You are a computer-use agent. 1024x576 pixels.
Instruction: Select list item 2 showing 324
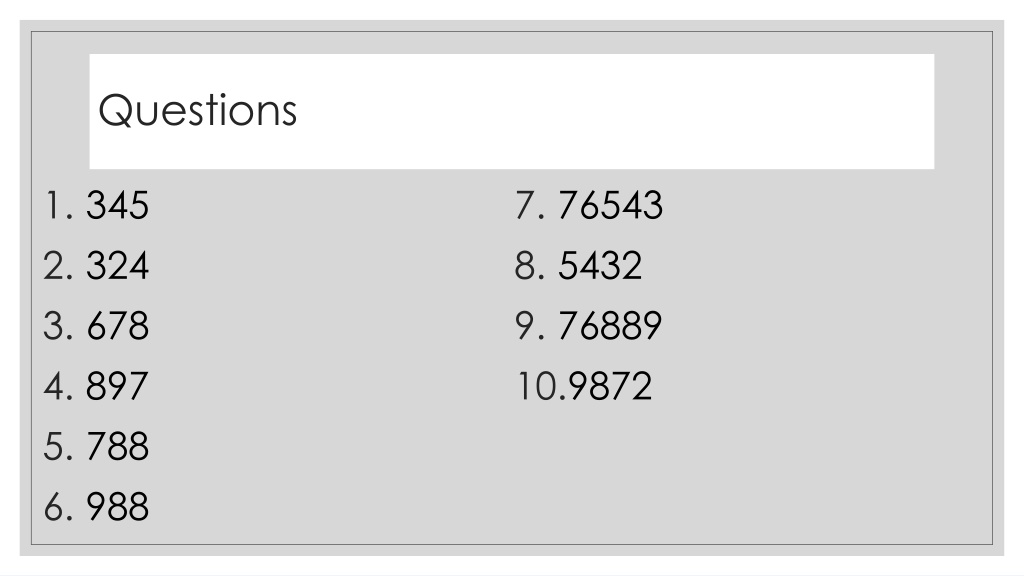tap(97, 265)
